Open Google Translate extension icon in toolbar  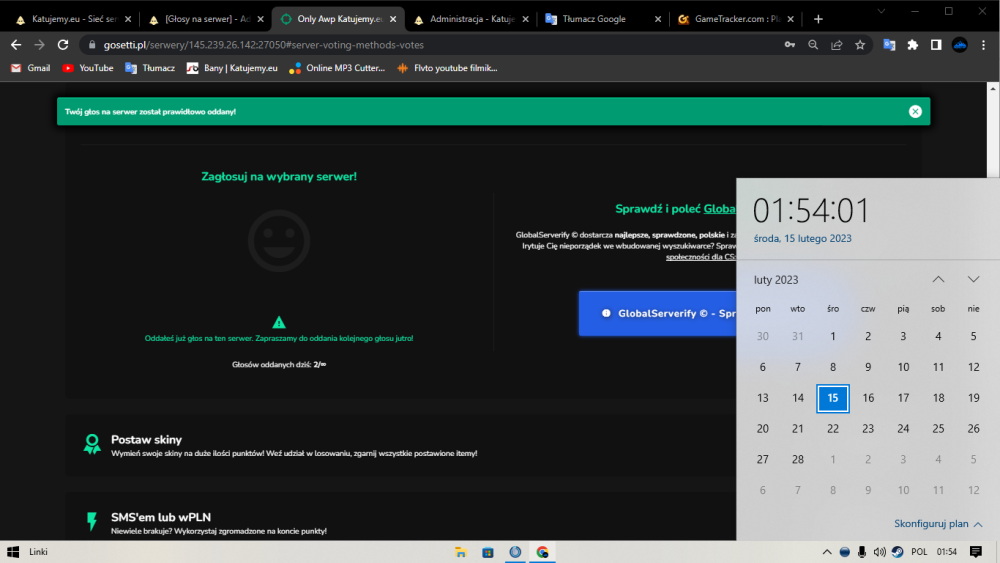coord(889,45)
